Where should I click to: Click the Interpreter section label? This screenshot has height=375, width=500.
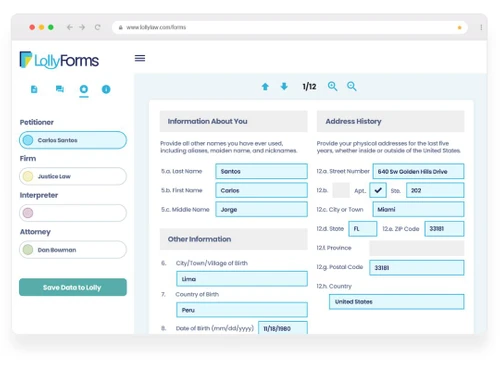(x=39, y=195)
